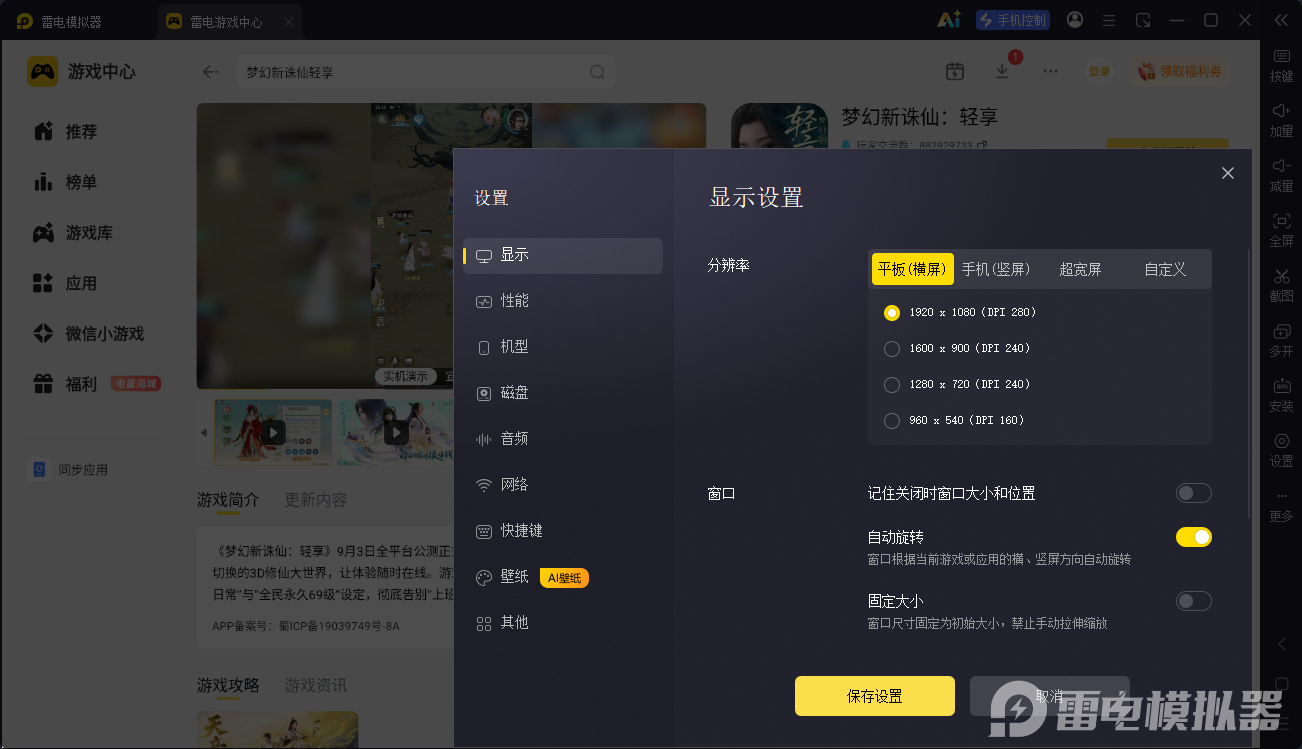Viewport: 1302px width, 749px height.
Task: Open the three-dot more menu in game center
Action: [x=1050, y=71]
